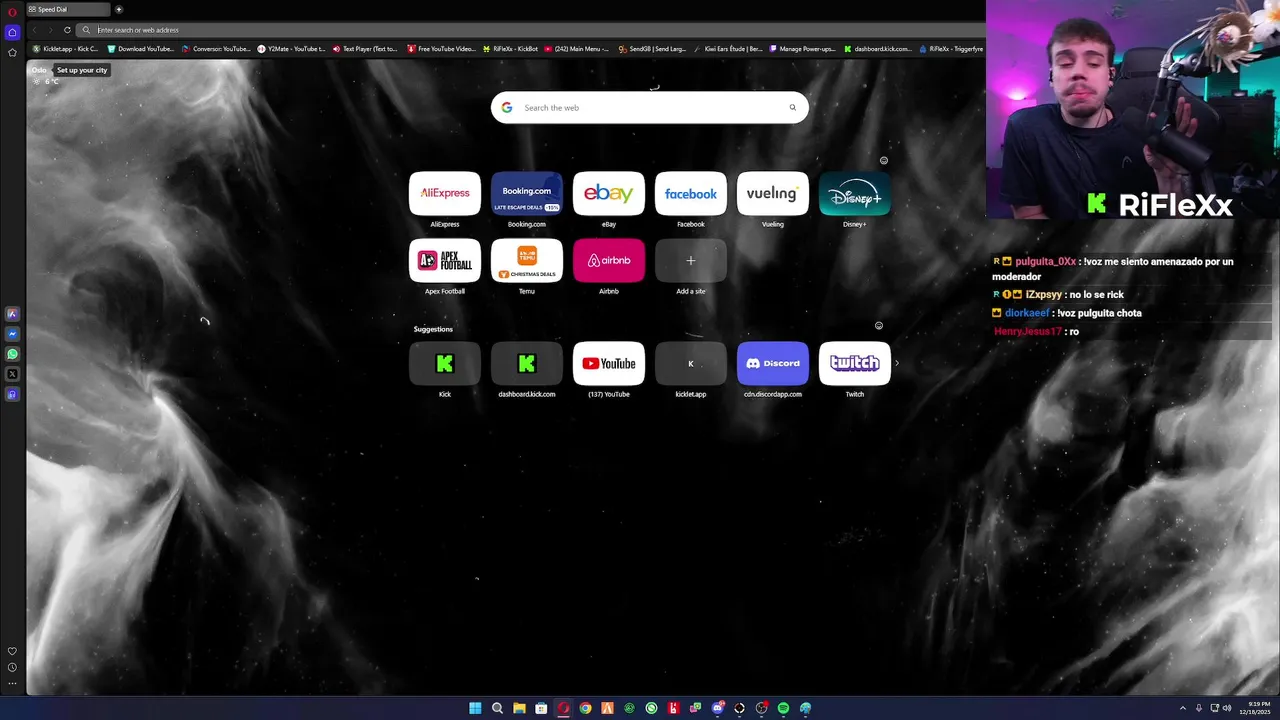
Task: Open the sidebar bookmarks star icon
Action: click(12, 52)
